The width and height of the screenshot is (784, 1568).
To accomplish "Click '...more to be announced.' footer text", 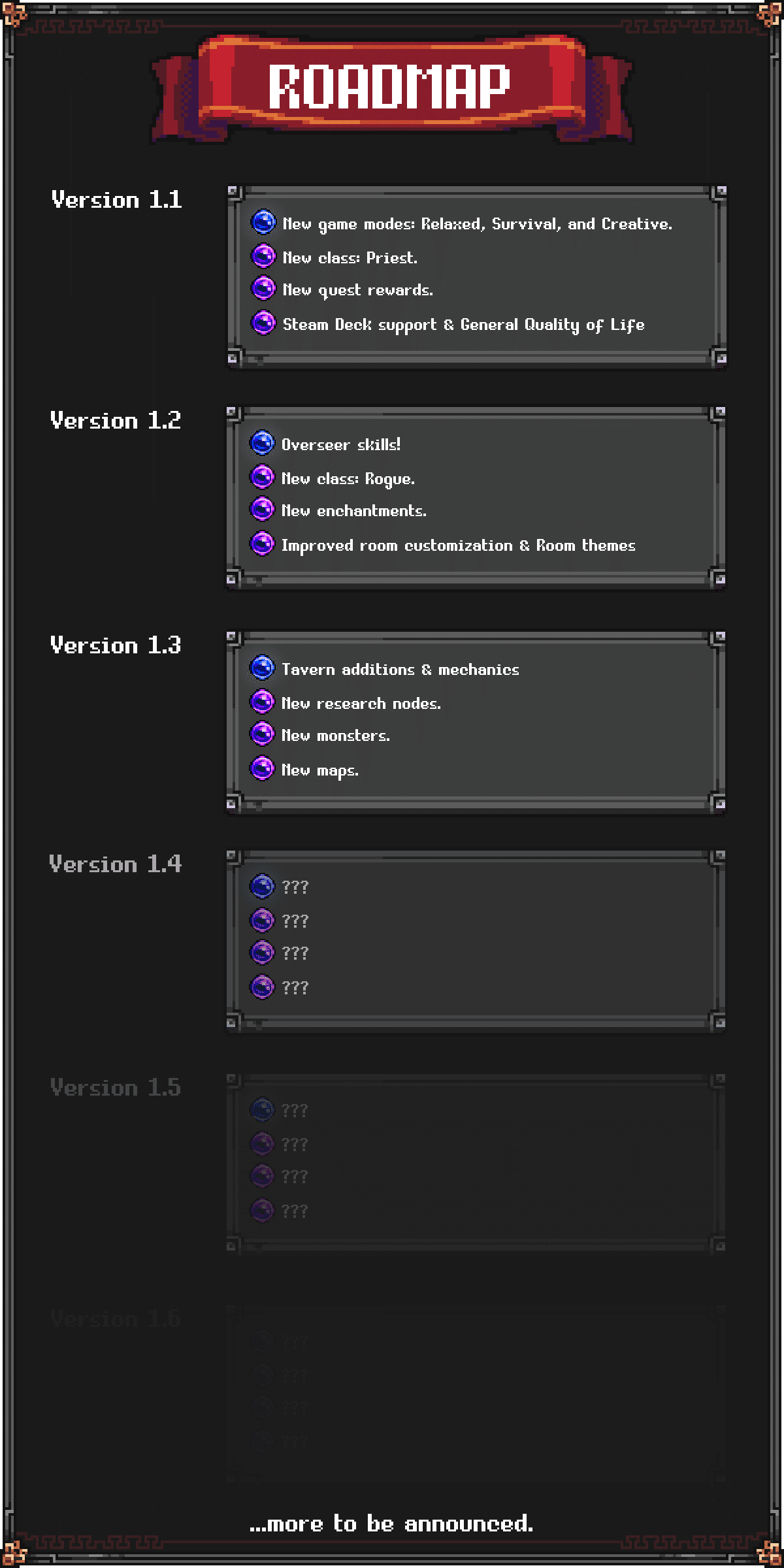I will [391, 1524].
